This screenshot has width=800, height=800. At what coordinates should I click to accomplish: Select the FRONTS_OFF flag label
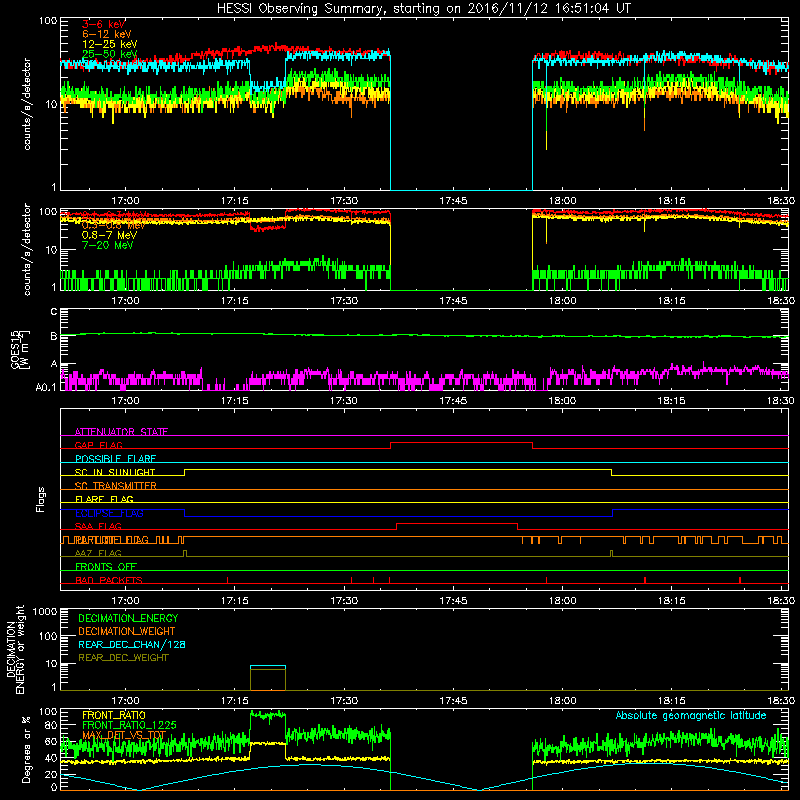pos(106,567)
